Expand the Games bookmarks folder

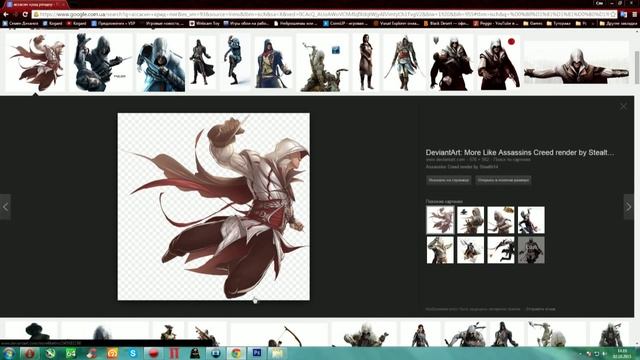pos(533,24)
